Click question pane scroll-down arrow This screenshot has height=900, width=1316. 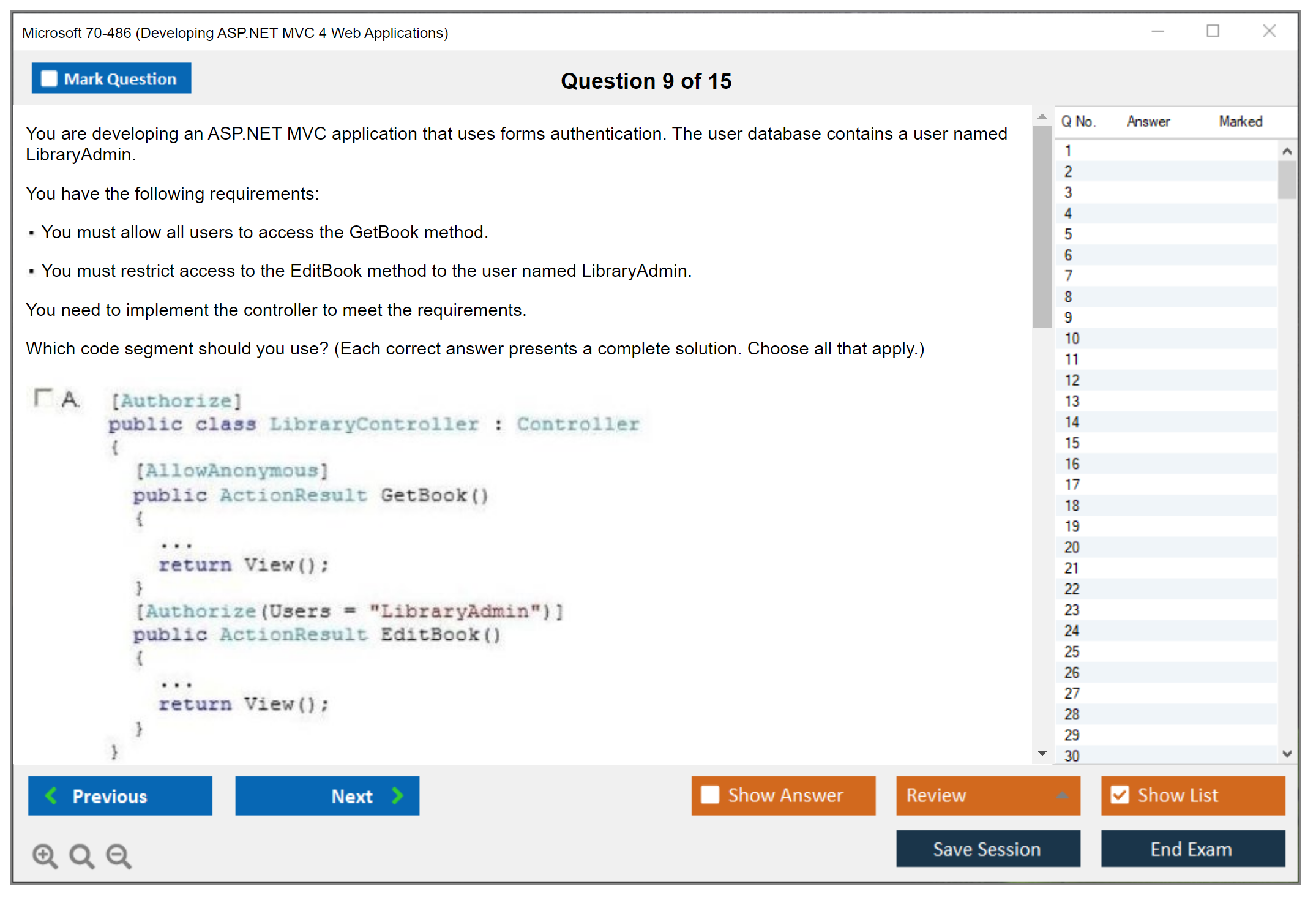pos(1042,753)
